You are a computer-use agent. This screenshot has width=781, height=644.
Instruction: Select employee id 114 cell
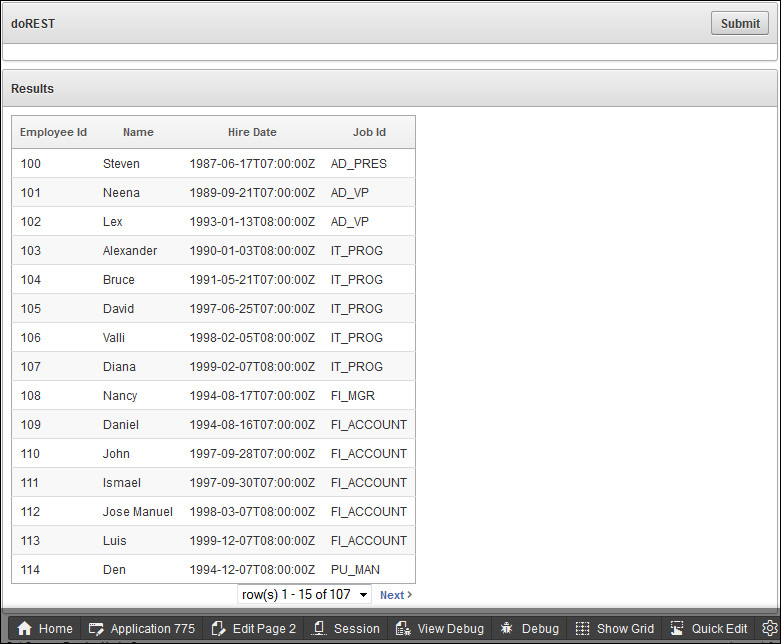click(x=30, y=569)
